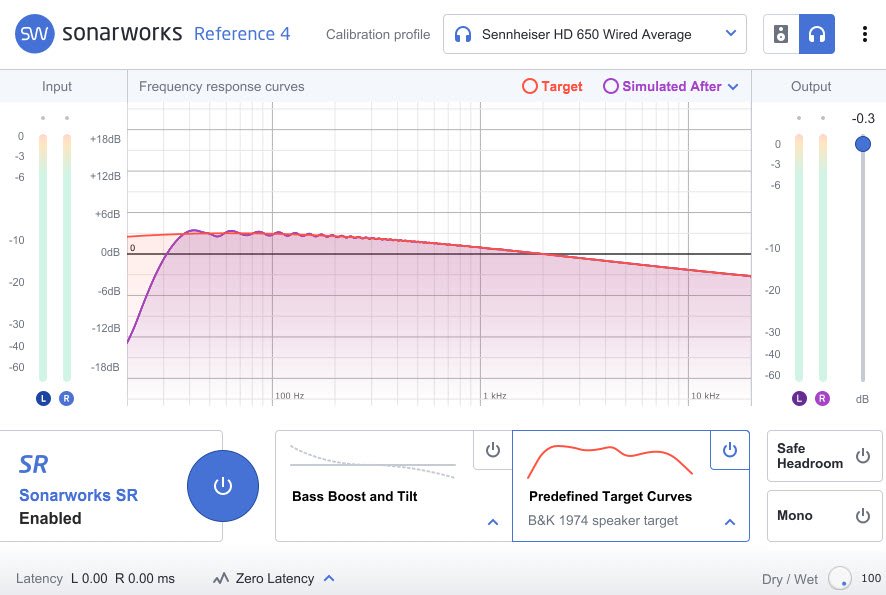Click the input left channel L badge
This screenshot has width=886, height=595.
click(43, 398)
